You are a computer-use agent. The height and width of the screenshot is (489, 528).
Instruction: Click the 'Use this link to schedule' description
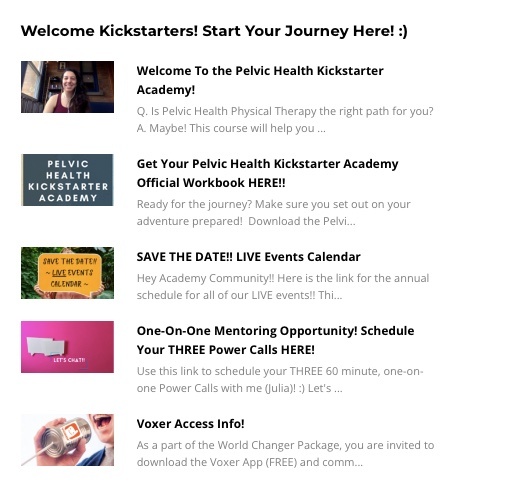click(x=280, y=380)
